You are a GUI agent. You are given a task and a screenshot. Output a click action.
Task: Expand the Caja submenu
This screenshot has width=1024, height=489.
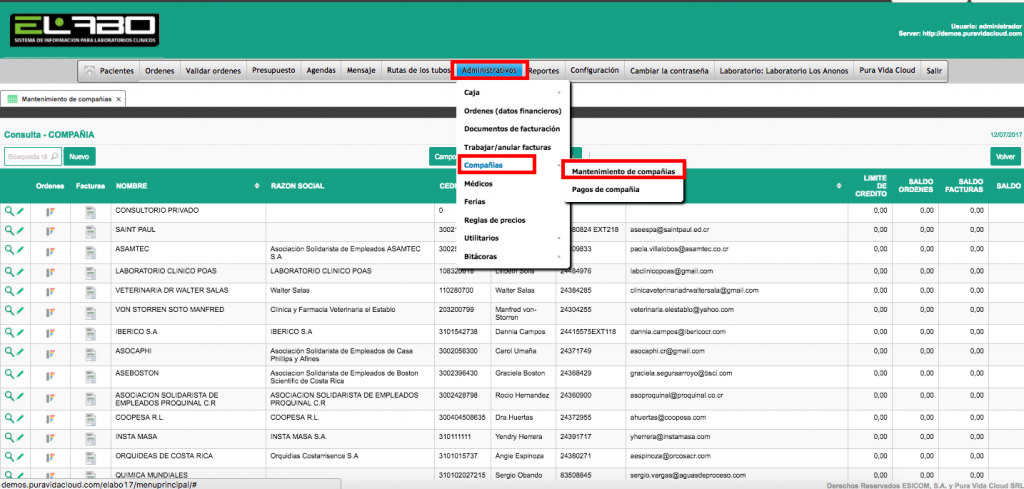[558, 92]
